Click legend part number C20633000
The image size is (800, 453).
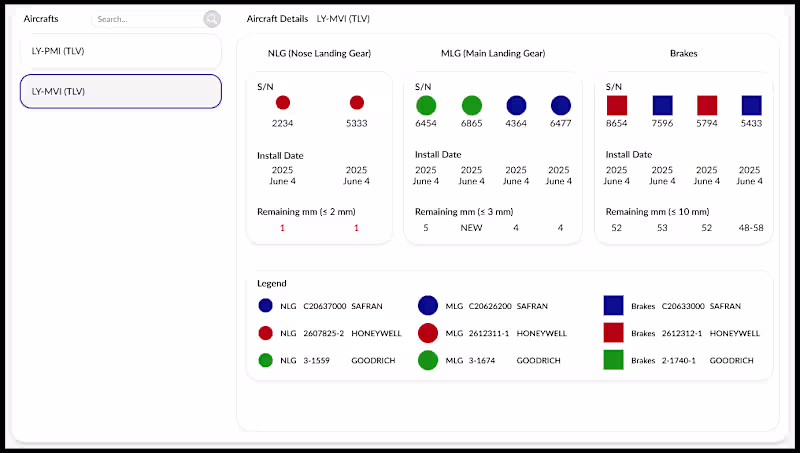click(683, 306)
